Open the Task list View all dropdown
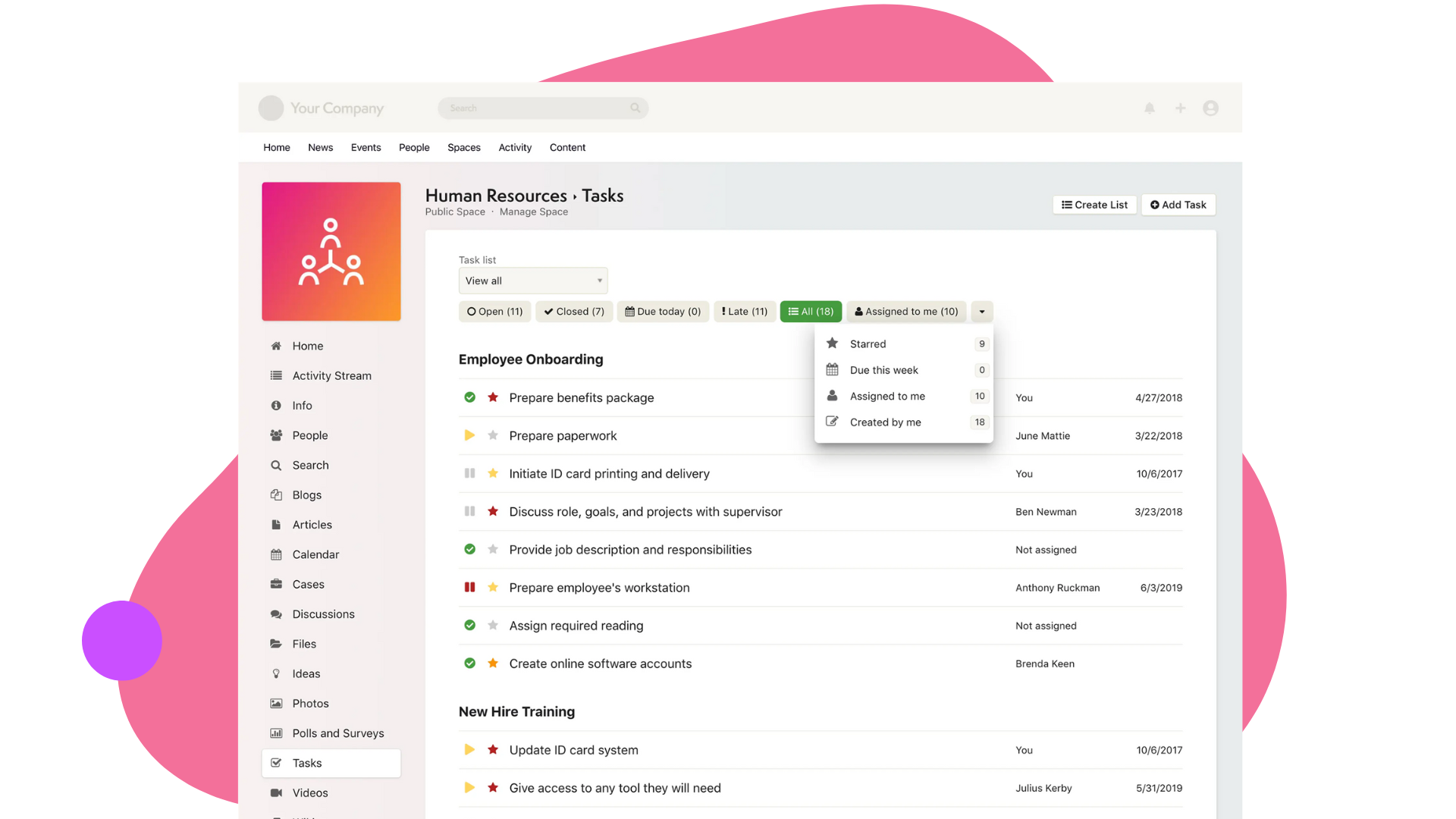 point(532,281)
